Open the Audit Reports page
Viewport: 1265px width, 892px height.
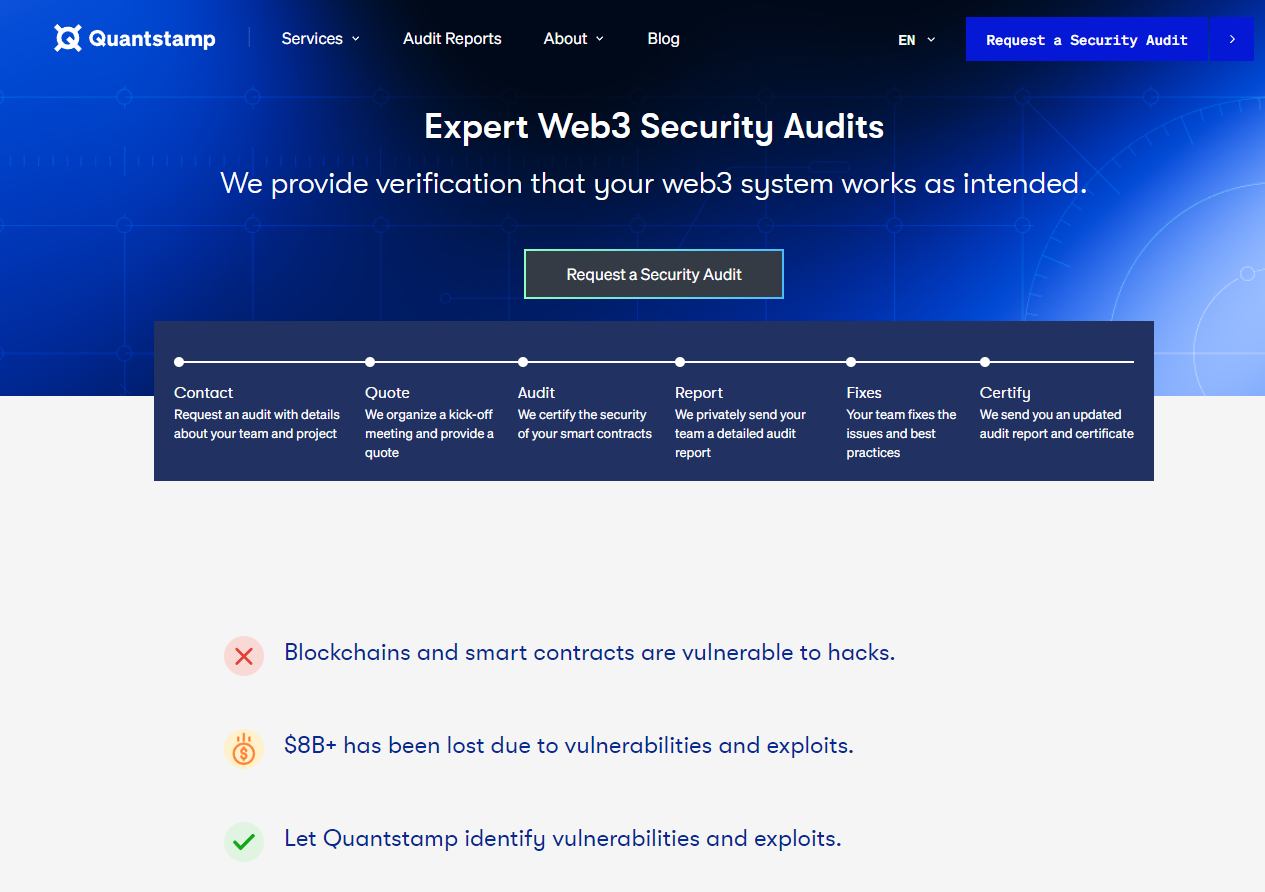click(452, 39)
